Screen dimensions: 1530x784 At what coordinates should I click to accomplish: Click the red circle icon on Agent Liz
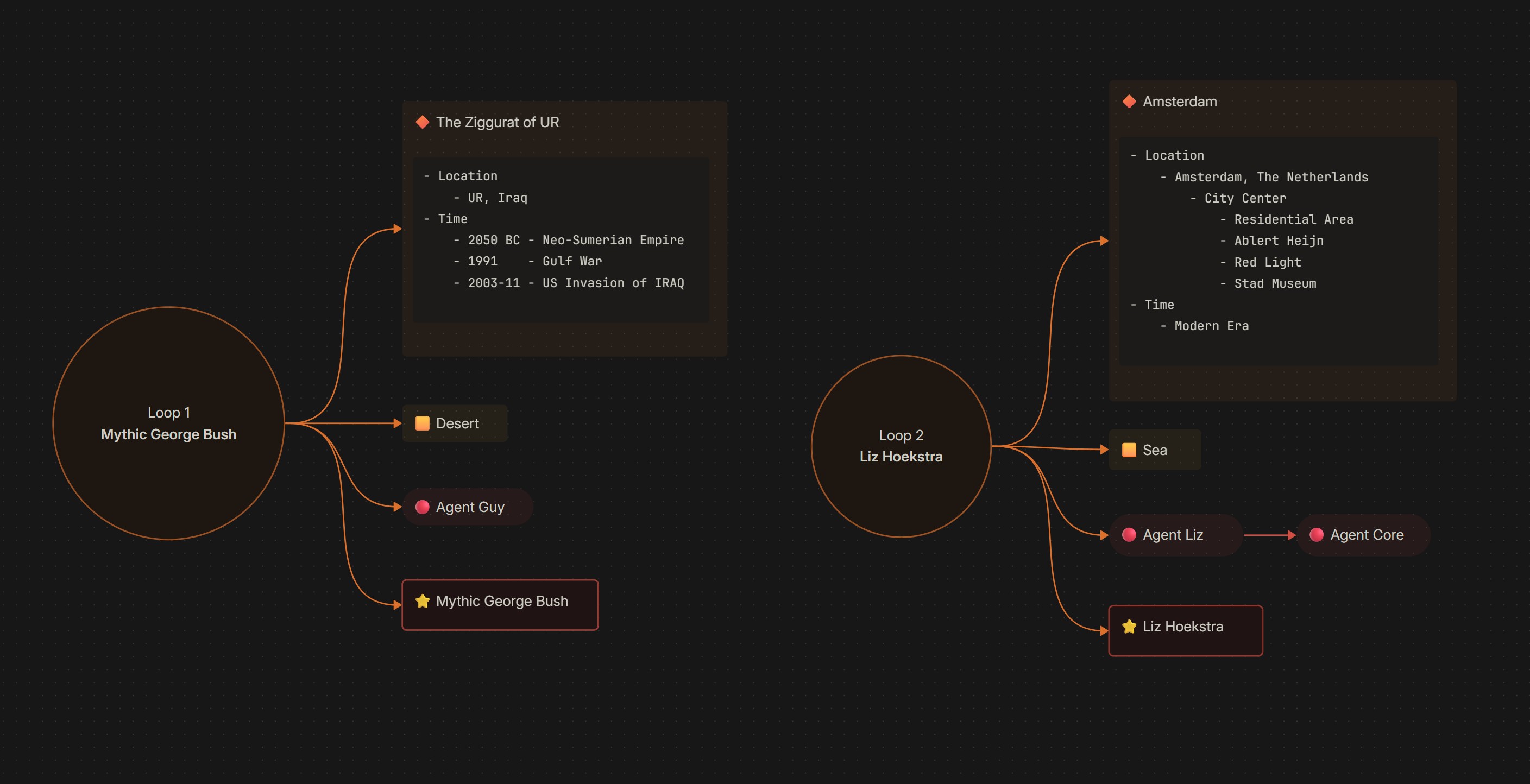(1129, 535)
